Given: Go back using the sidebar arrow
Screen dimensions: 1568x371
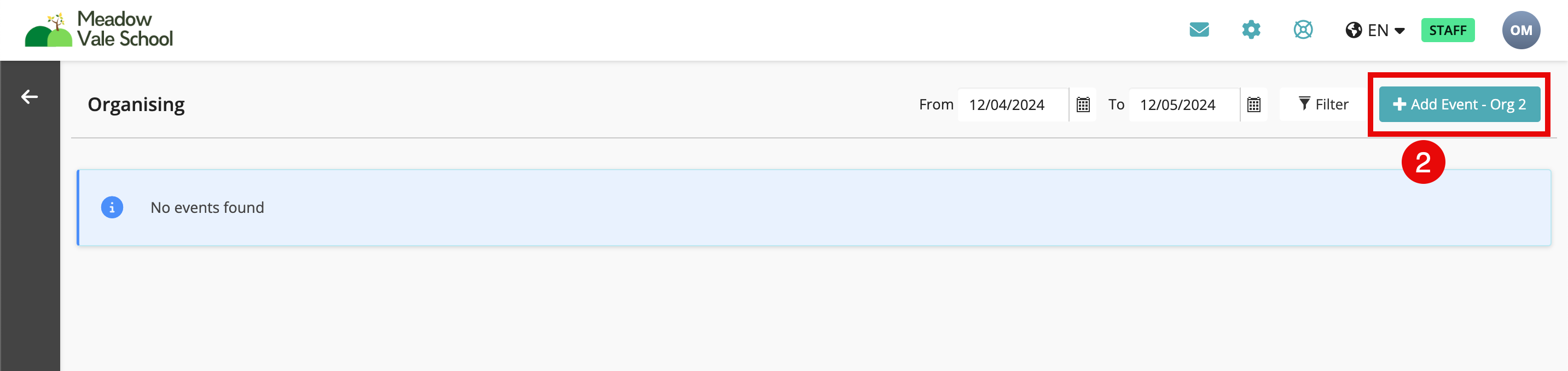Looking at the screenshot, I should [x=29, y=96].
